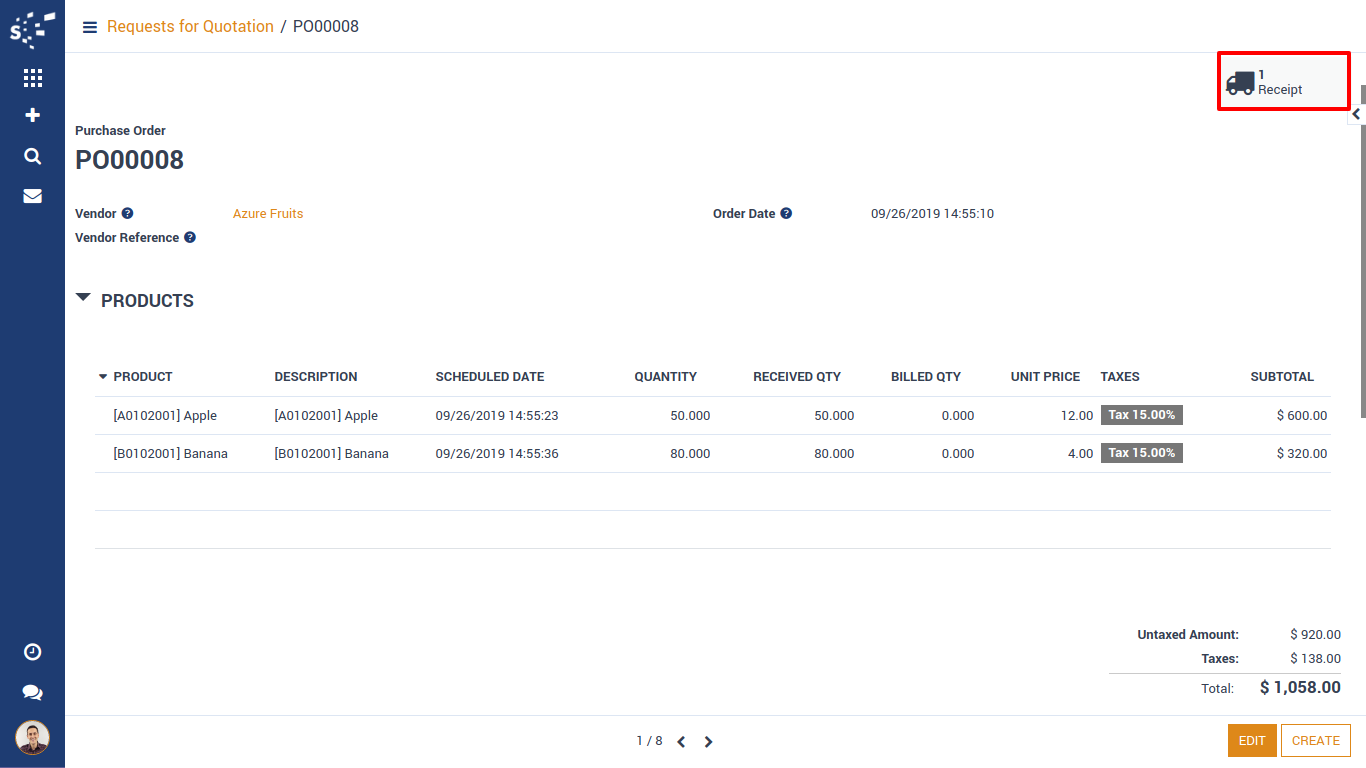
Task: Open the apps grid menu icon
Action: 32,78
